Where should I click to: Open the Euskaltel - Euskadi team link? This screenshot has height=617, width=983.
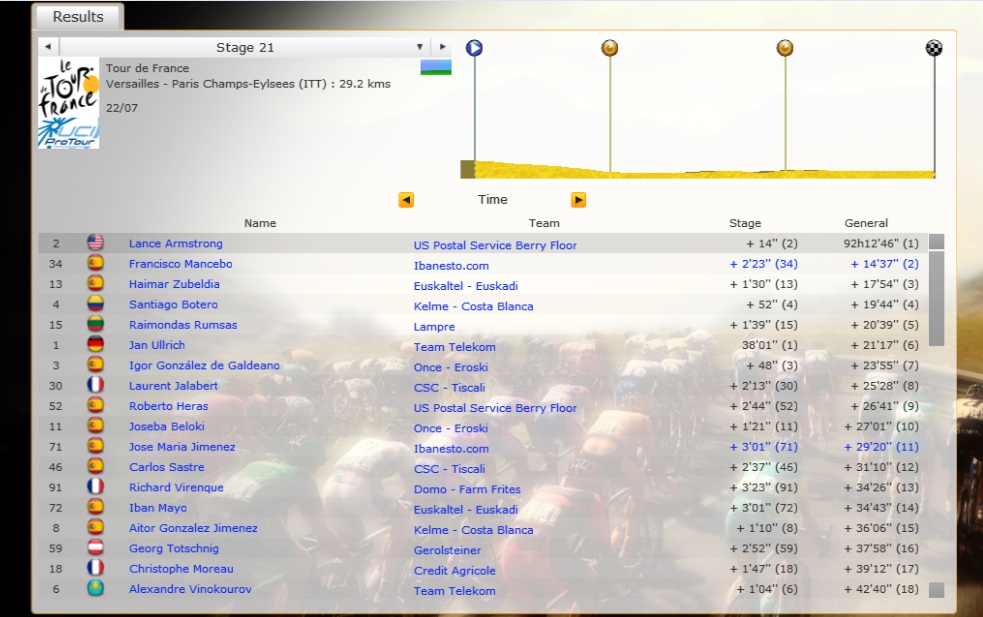pyautogui.click(x=465, y=286)
